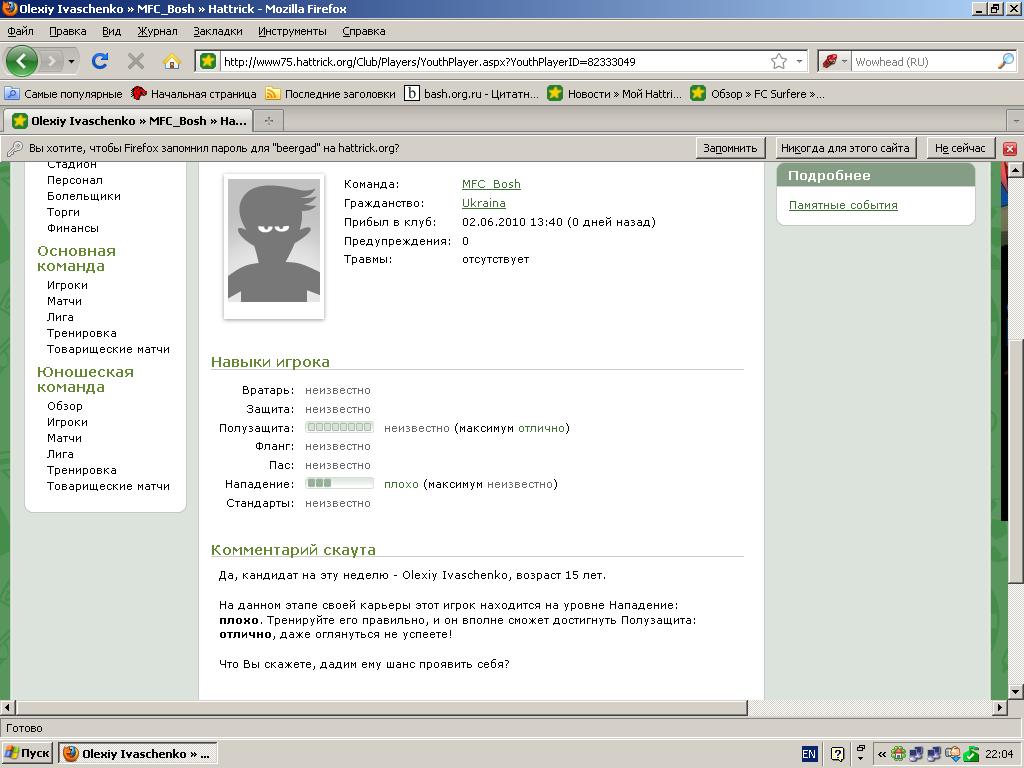1024x768 pixels.
Task: Reload the current page
Action: pos(100,61)
